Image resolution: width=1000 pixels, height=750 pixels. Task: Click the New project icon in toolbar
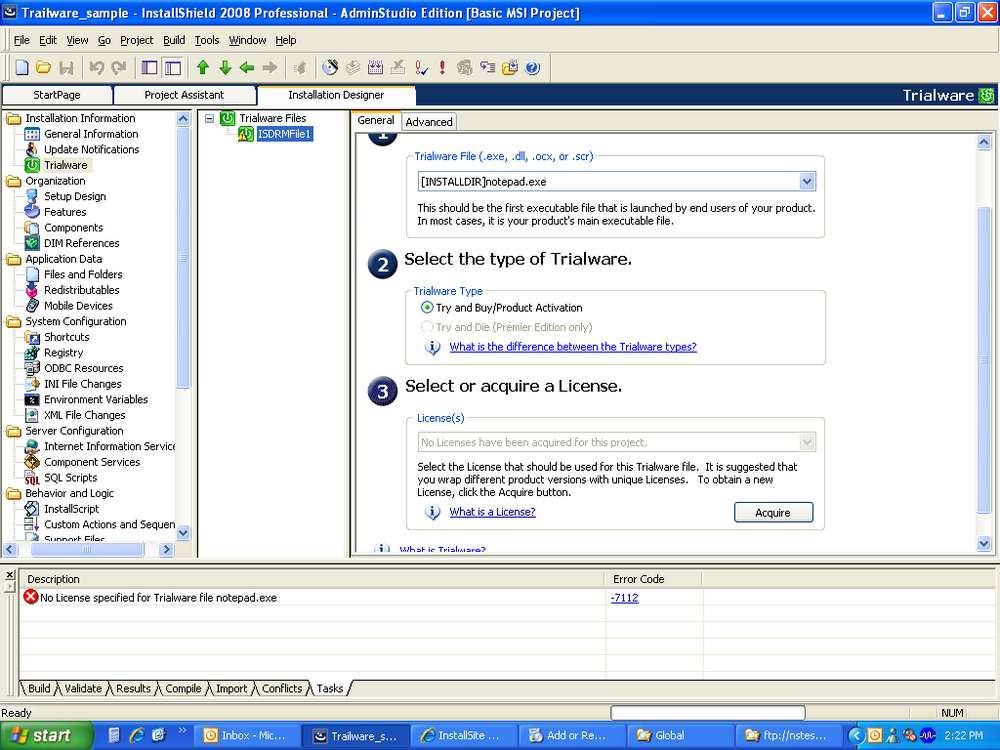pos(22,68)
